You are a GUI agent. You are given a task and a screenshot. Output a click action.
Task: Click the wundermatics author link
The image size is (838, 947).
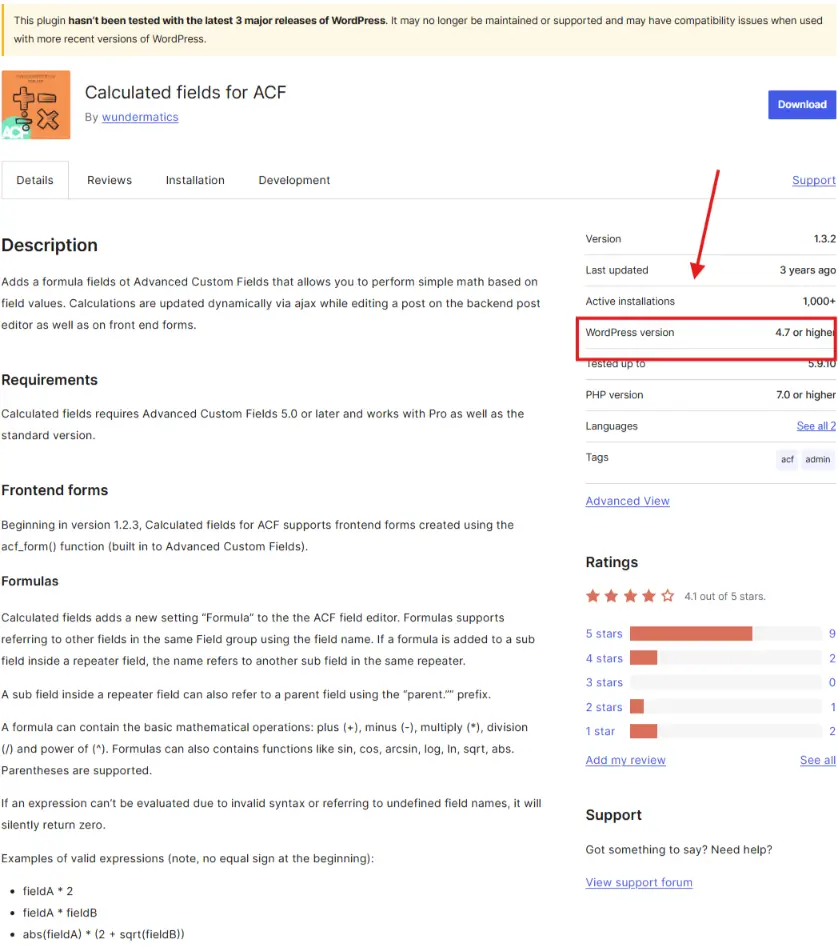click(139, 117)
